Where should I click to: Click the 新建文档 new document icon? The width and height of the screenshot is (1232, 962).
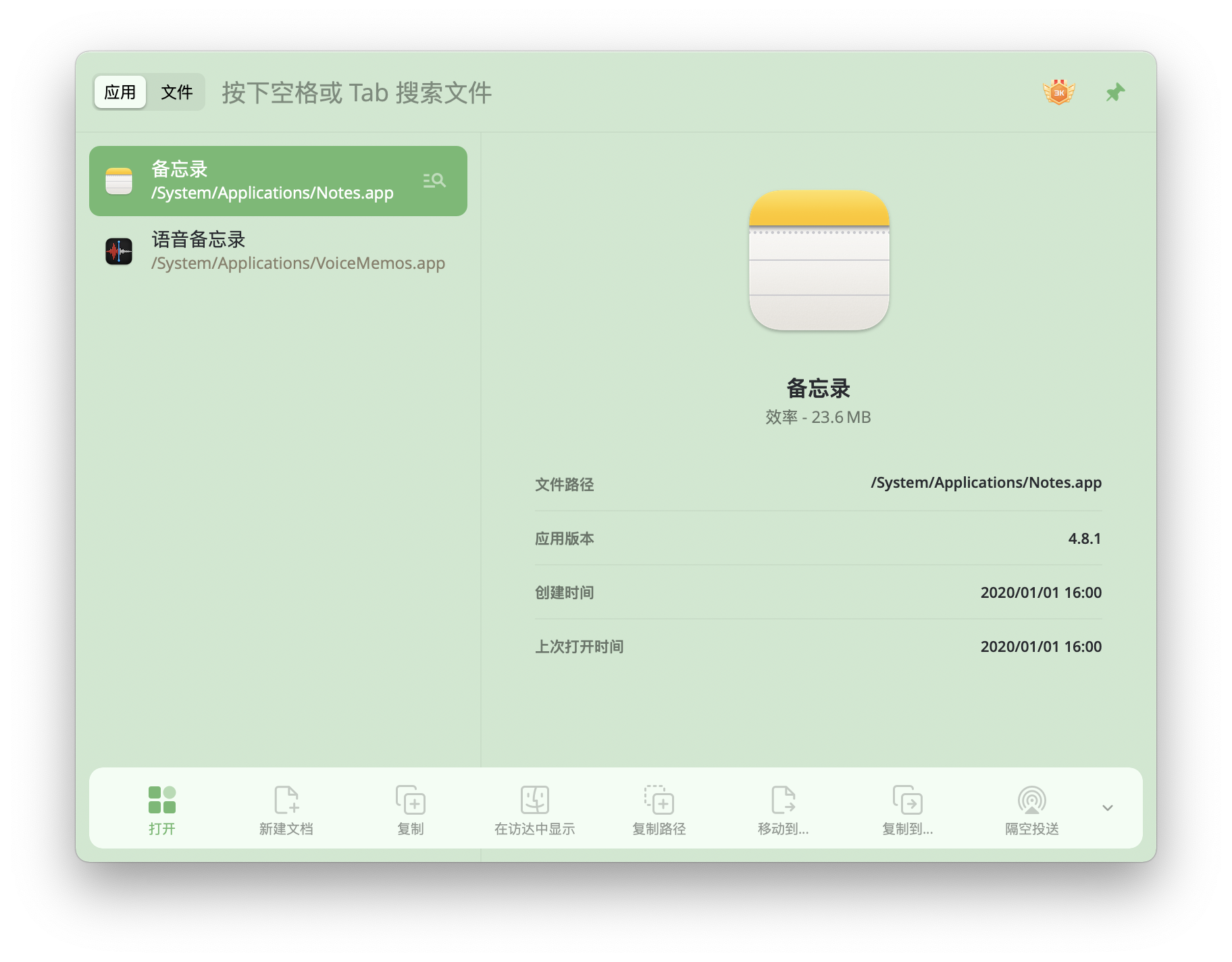click(286, 800)
